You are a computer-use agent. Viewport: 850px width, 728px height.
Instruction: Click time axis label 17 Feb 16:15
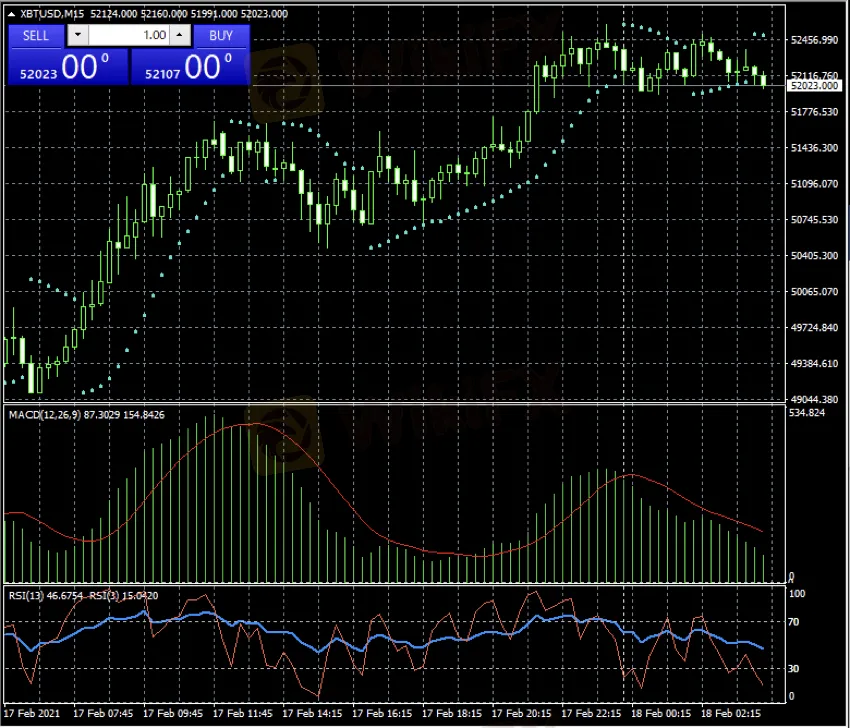(382, 713)
